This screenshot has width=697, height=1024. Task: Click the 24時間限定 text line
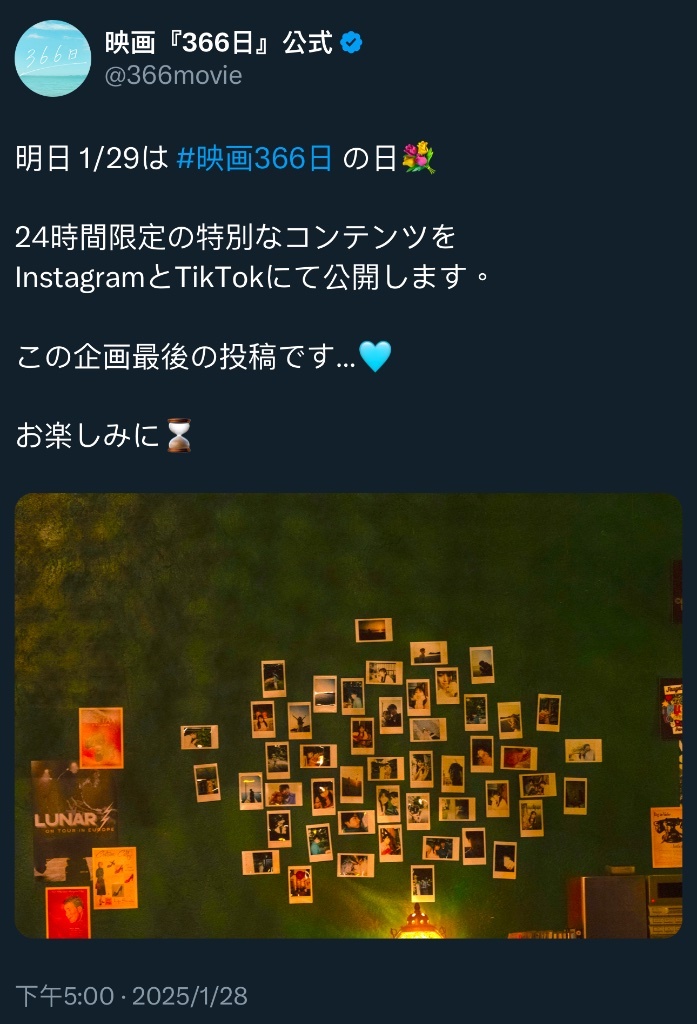235,236
